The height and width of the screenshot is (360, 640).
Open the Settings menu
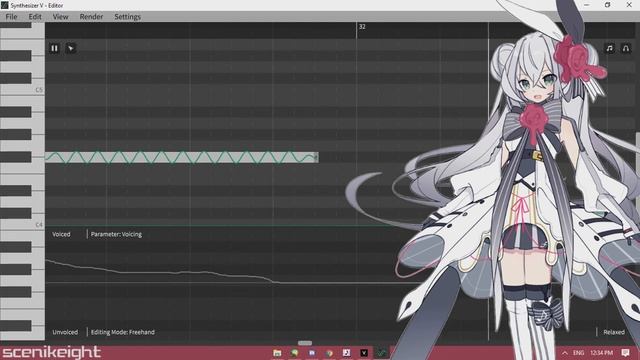(127, 17)
